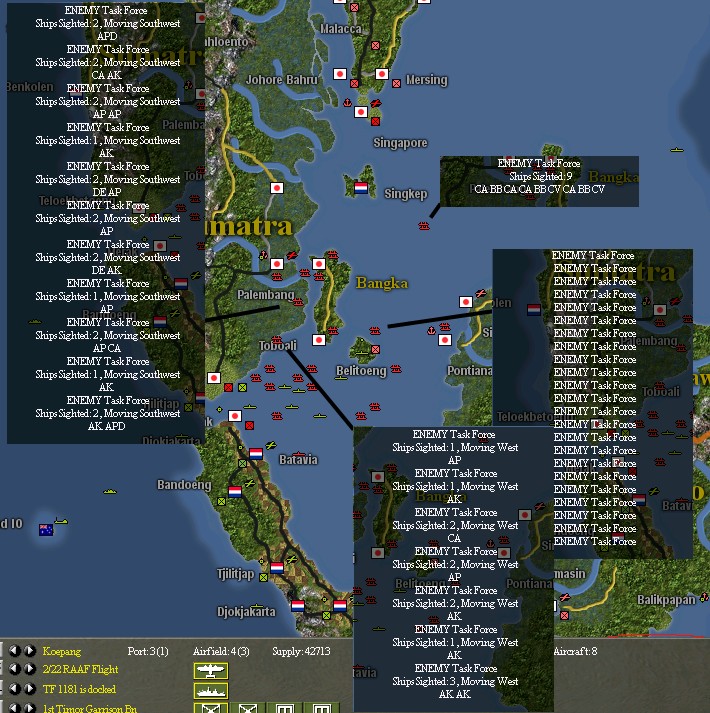
Task: Select the Japanese flag next to Mersing
Action: (382, 74)
